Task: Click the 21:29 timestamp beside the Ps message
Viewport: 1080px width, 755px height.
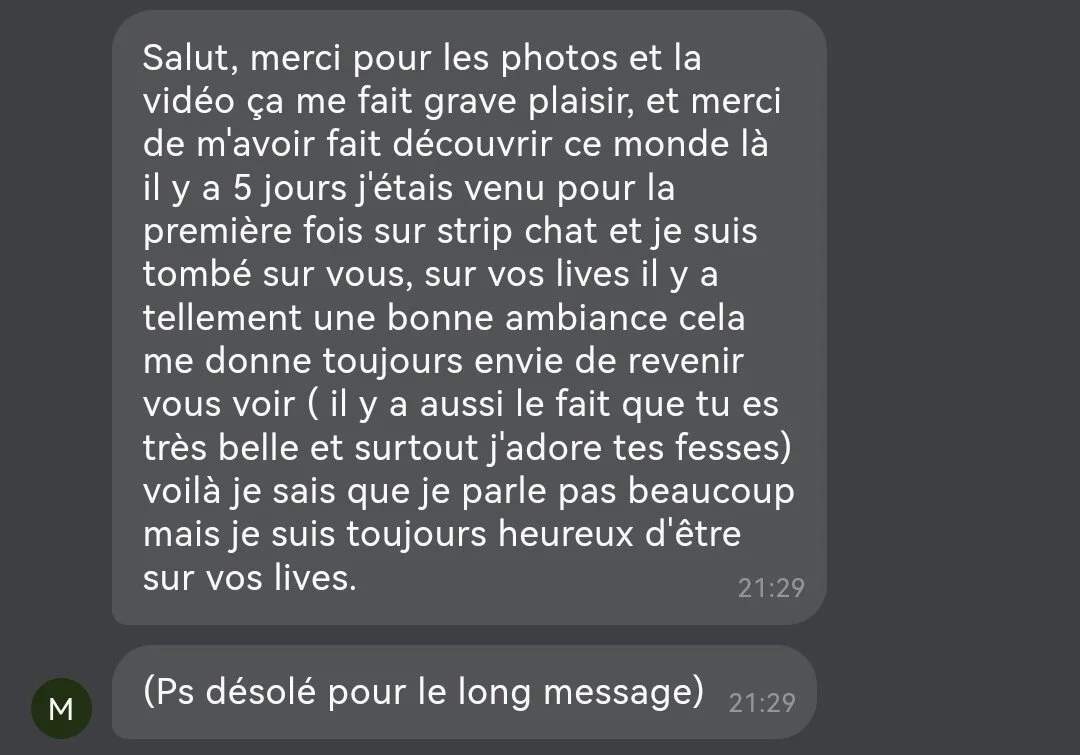Action: click(x=762, y=703)
